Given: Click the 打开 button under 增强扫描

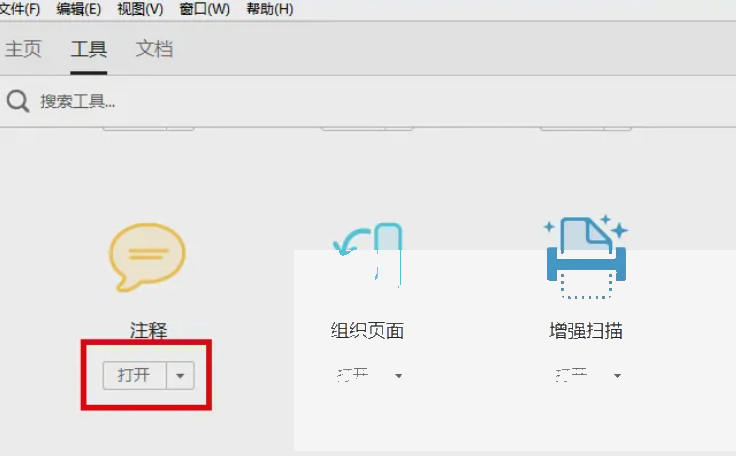Looking at the screenshot, I should [572, 375].
